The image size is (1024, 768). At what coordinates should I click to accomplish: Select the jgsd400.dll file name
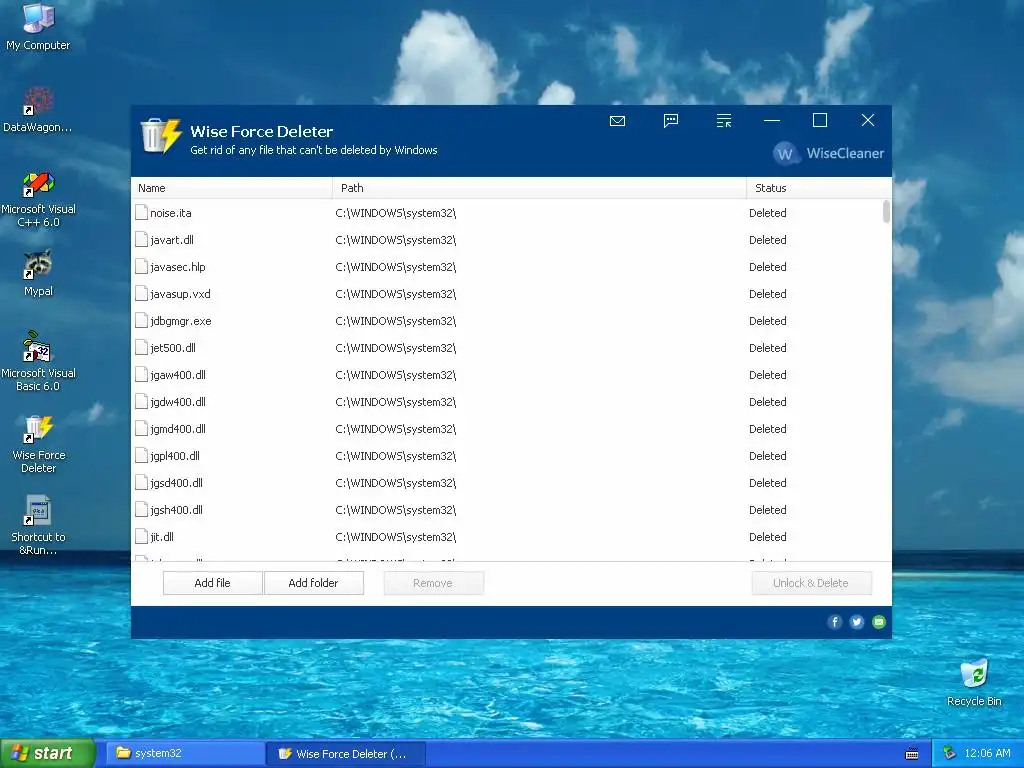tap(176, 483)
